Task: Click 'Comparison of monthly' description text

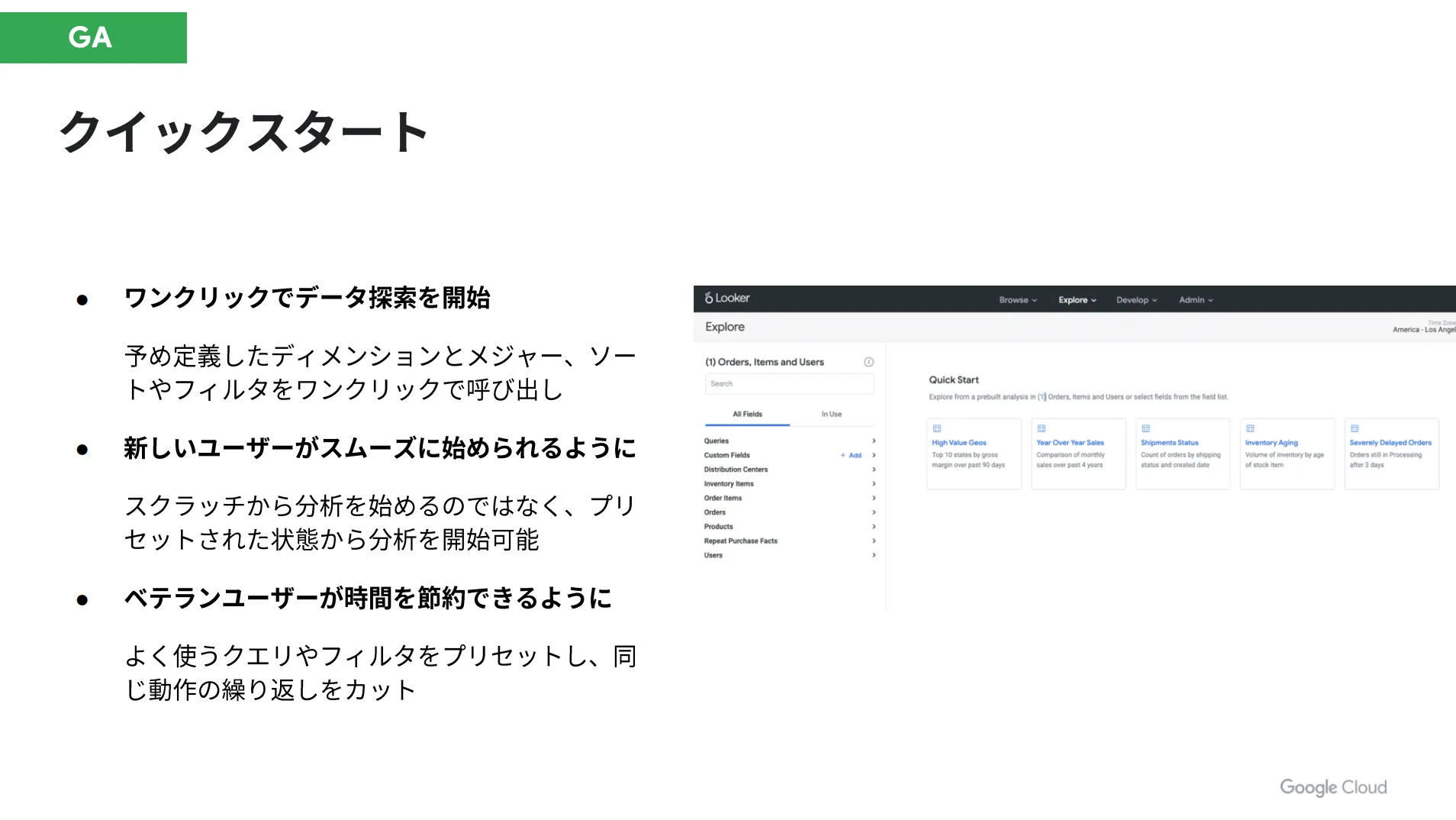Action: pyautogui.click(x=1070, y=455)
